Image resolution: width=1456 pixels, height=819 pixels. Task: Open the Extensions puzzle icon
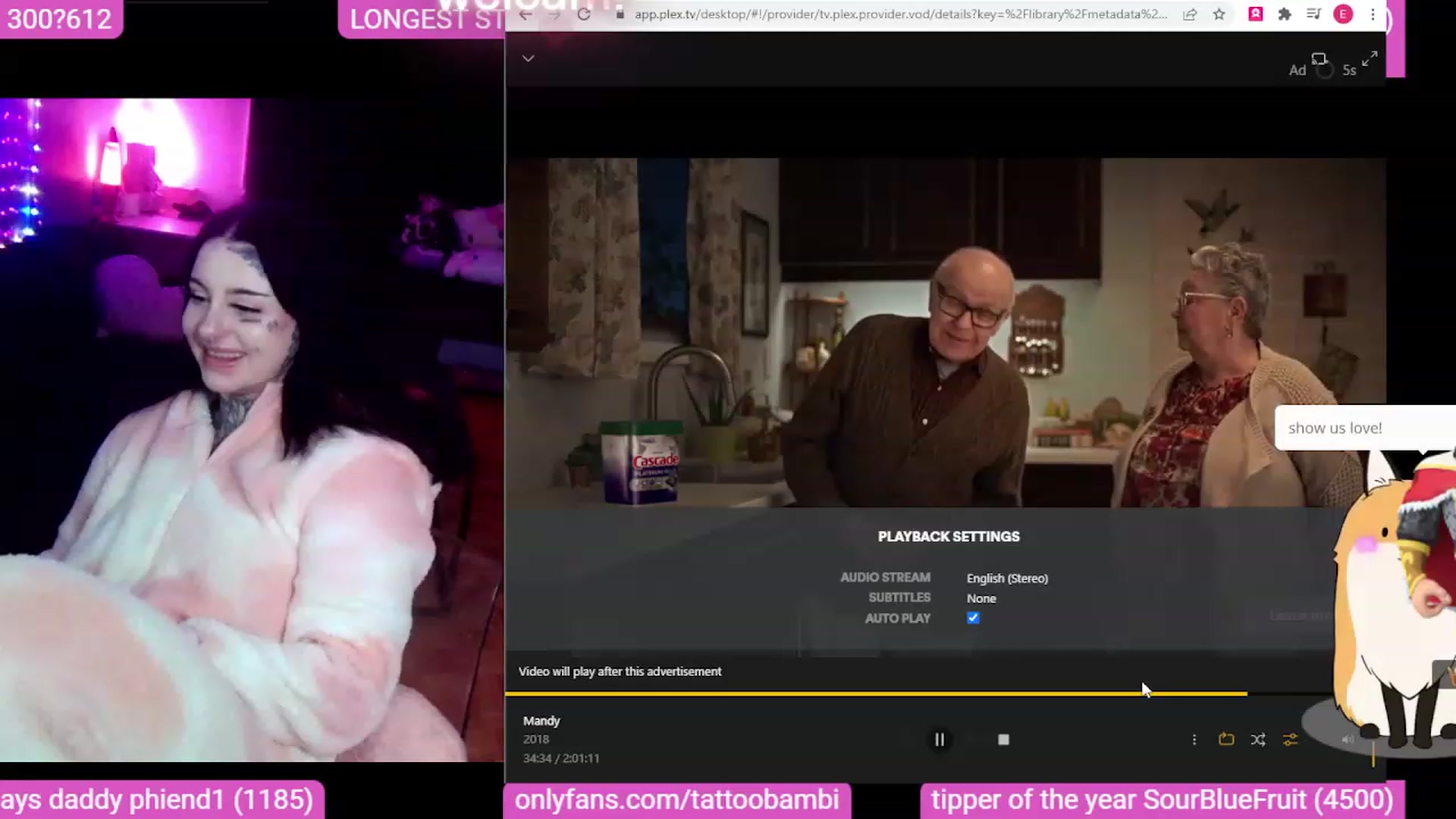tap(1285, 14)
